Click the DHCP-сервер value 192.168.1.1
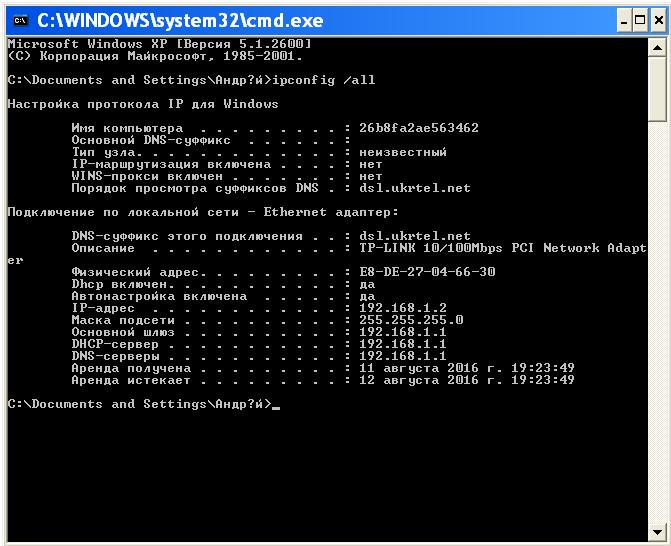The height and width of the screenshot is (546, 671). click(402, 344)
